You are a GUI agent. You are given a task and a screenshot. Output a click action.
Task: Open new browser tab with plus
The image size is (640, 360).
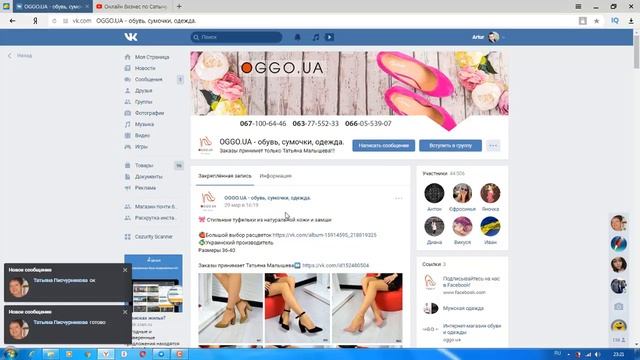tap(179, 7)
